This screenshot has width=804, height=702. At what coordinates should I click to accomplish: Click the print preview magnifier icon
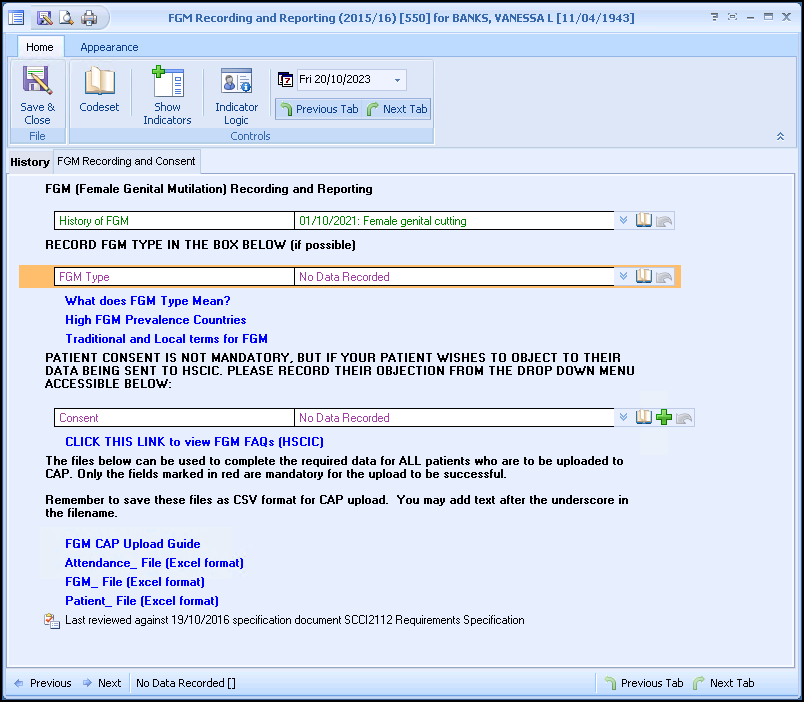66,17
